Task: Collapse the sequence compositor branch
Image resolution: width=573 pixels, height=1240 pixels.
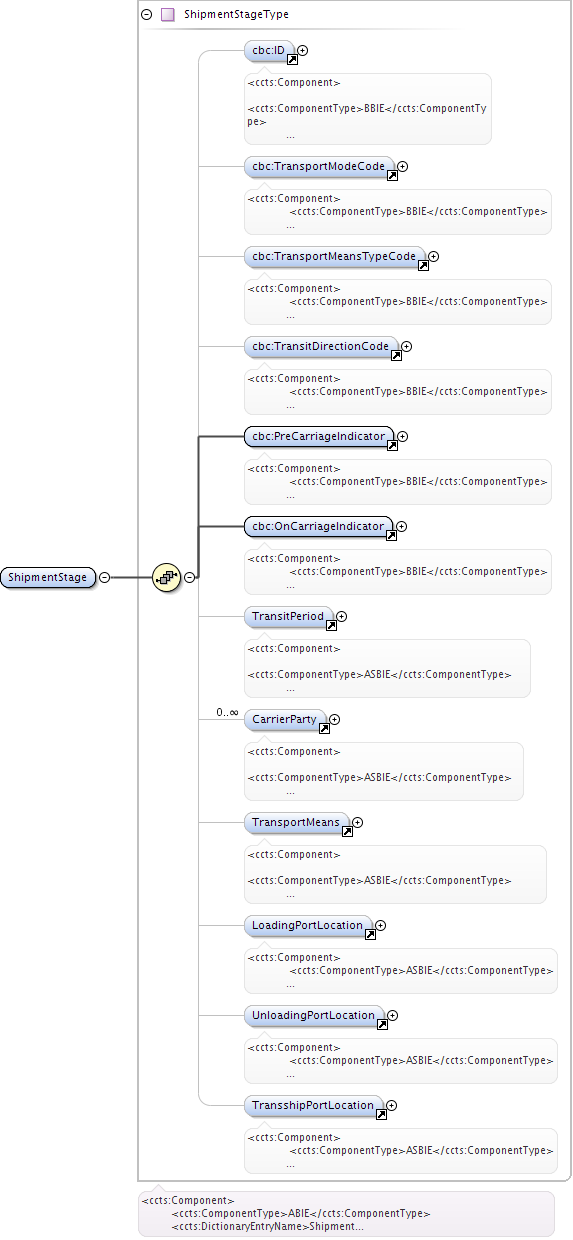Action: click(x=189, y=577)
